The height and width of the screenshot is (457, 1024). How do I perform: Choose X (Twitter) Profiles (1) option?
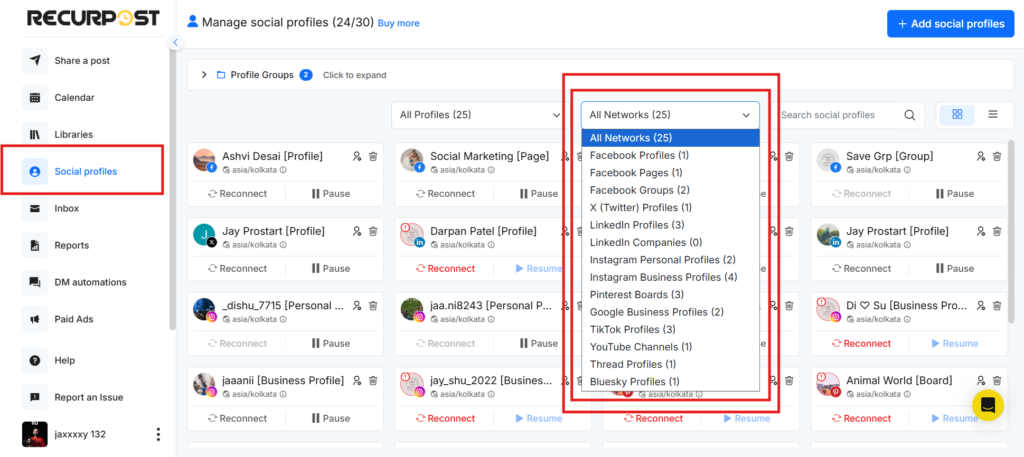coord(670,208)
